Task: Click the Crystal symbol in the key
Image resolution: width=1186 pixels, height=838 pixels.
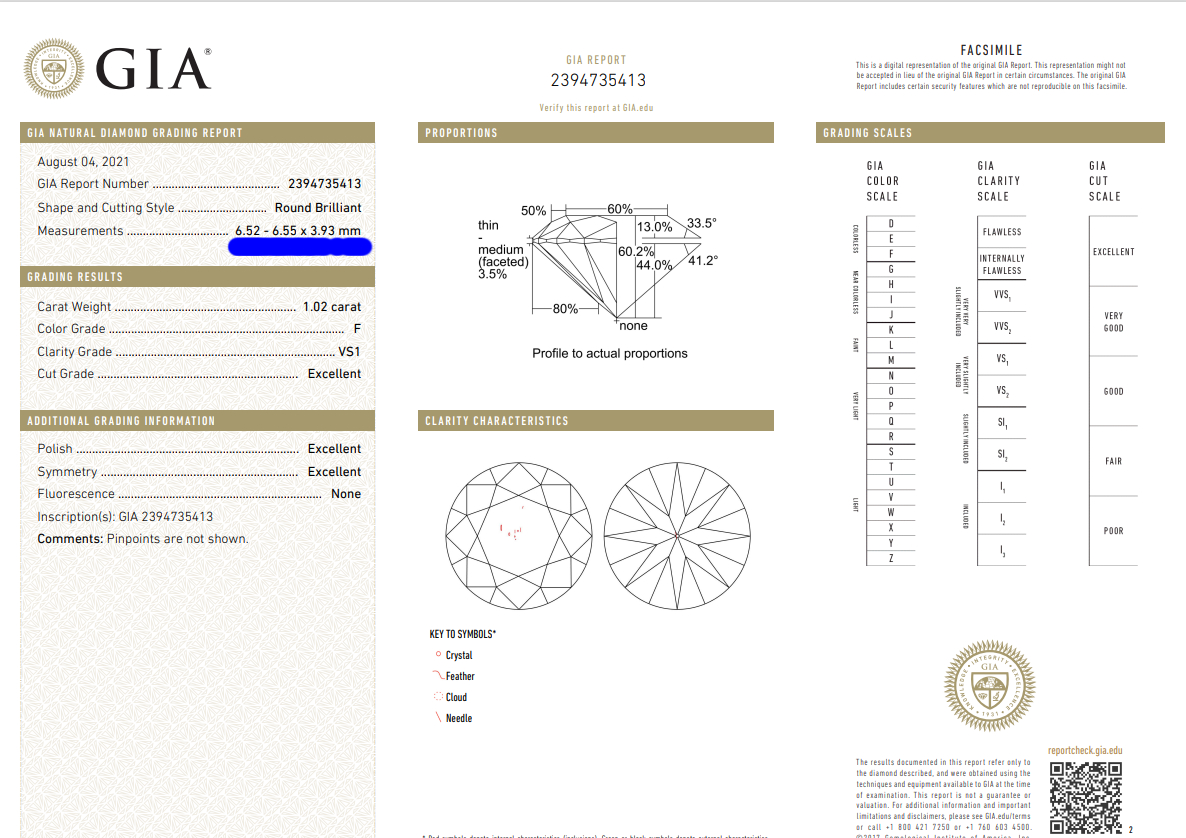Action: coord(438,655)
